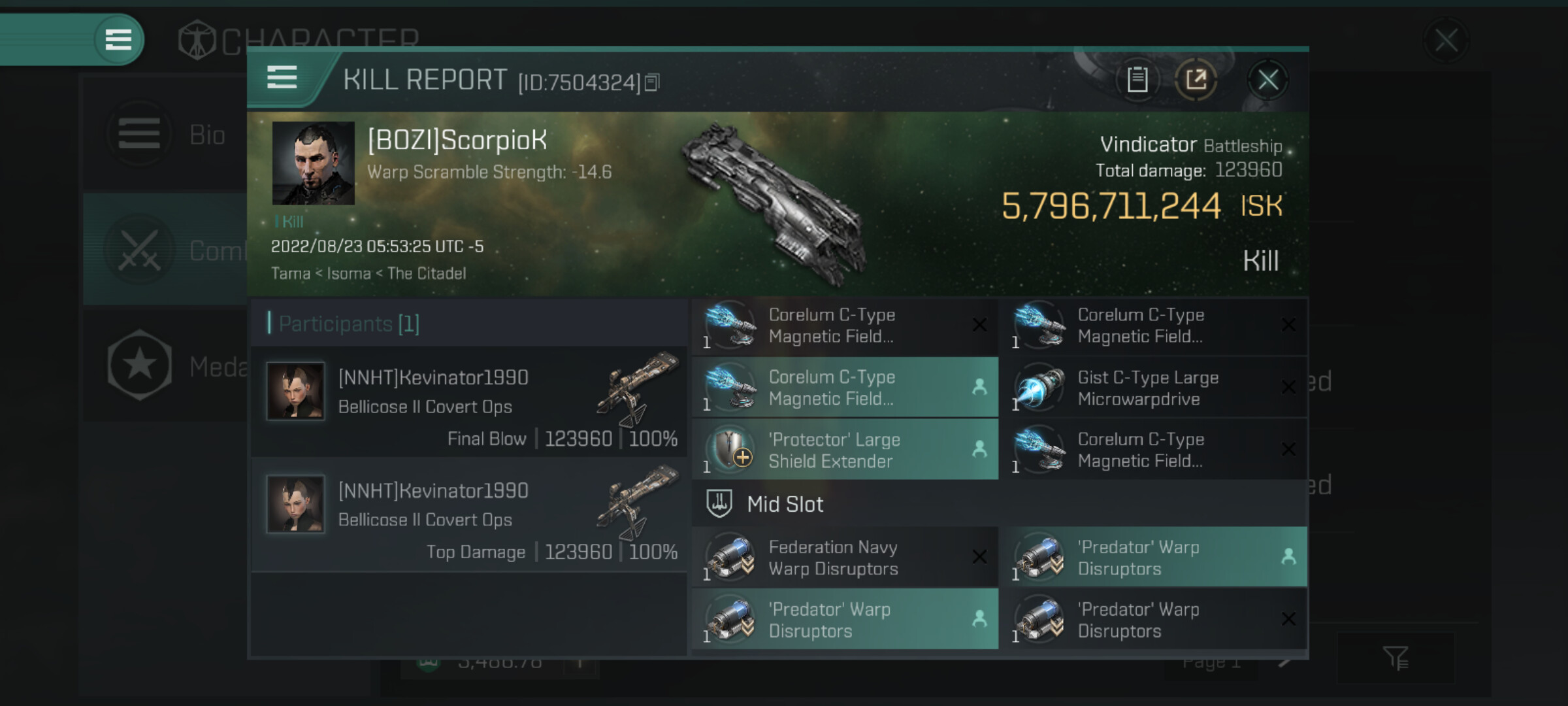Select Federation Navy Warp Disruptors icon
The width and height of the screenshot is (1568, 706).
730,557
